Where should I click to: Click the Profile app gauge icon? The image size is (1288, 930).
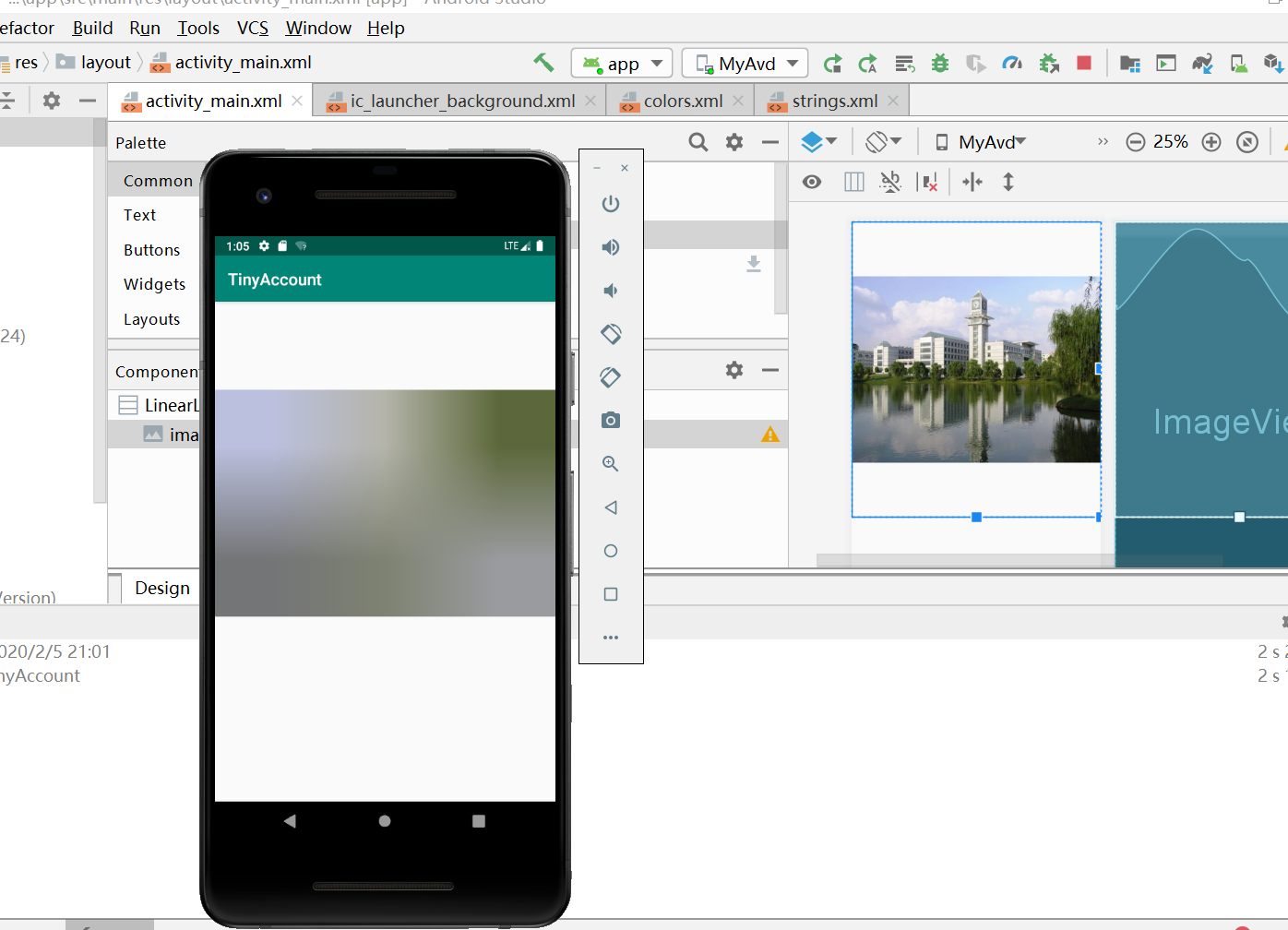coord(1012,64)
